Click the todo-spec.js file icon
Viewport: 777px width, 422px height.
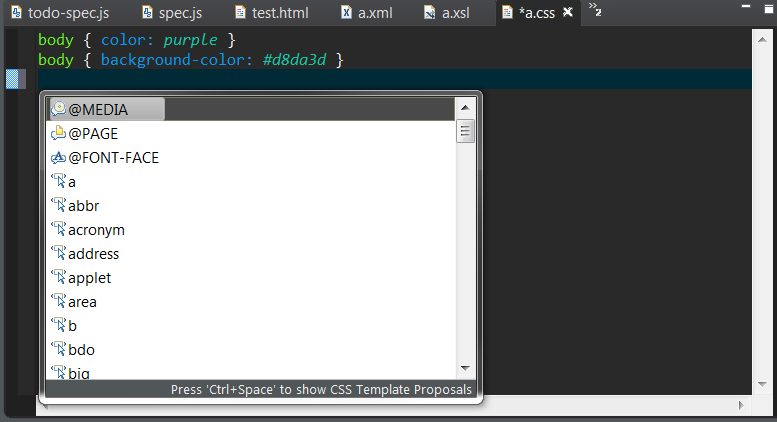[x=16, y=12]
